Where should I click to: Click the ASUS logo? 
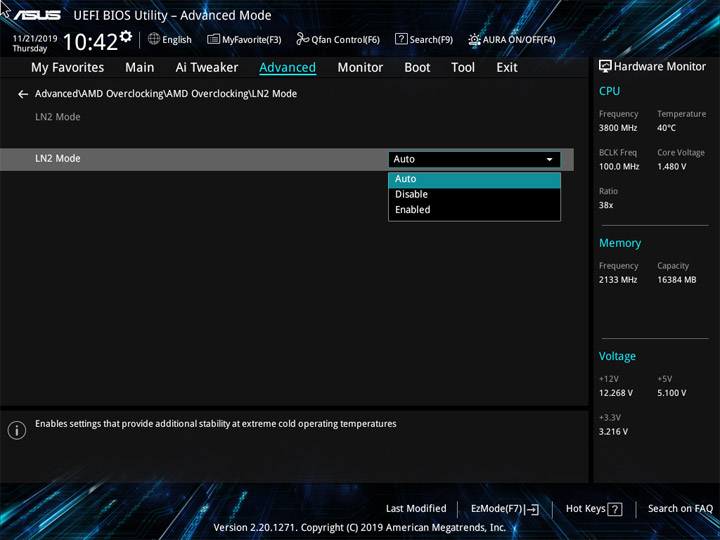(x=37, y=15)
